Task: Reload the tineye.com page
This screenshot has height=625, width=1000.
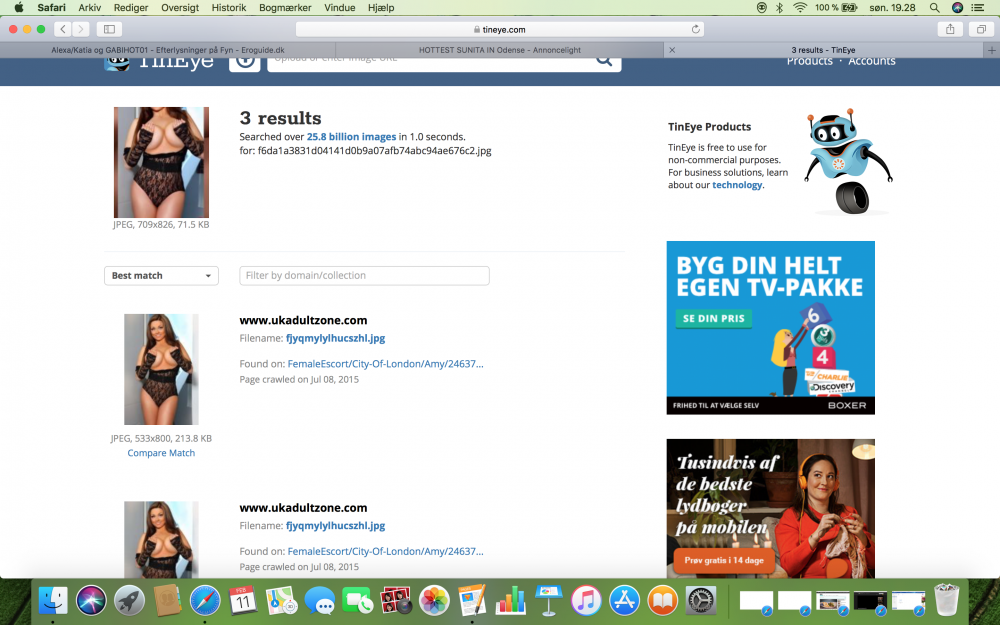Action: point(696,29)
